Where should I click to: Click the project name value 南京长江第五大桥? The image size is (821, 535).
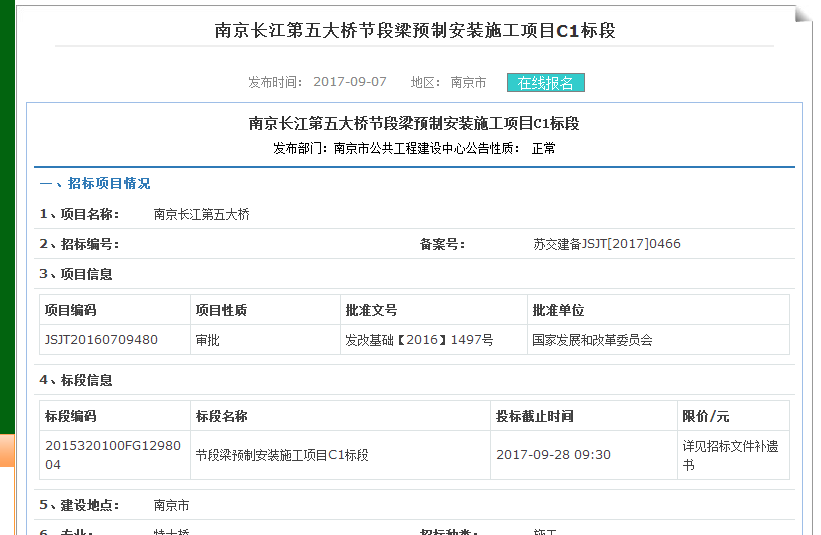[201, 214]
